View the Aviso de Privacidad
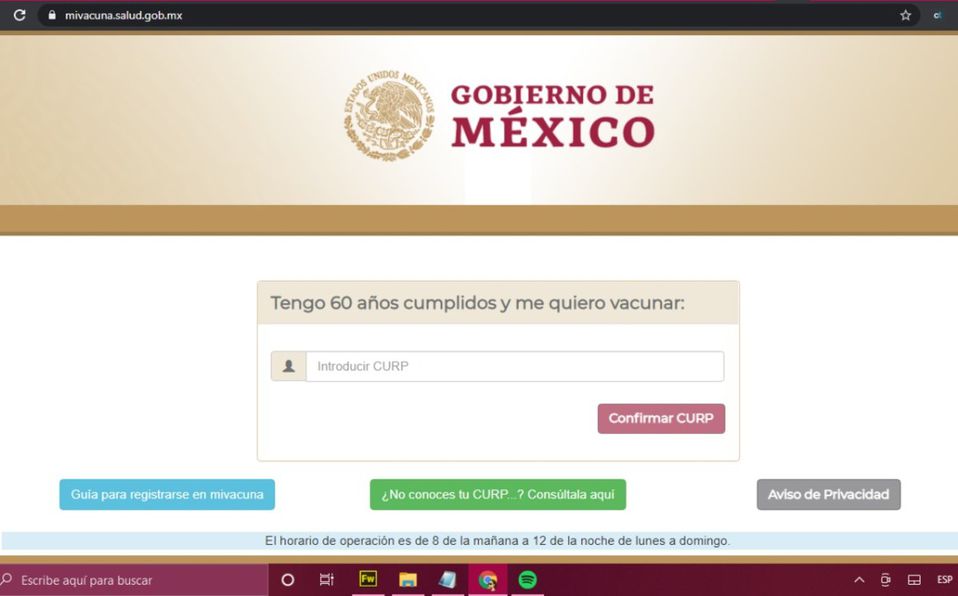Viewport: 958px width, 596px height. [828, 495]
